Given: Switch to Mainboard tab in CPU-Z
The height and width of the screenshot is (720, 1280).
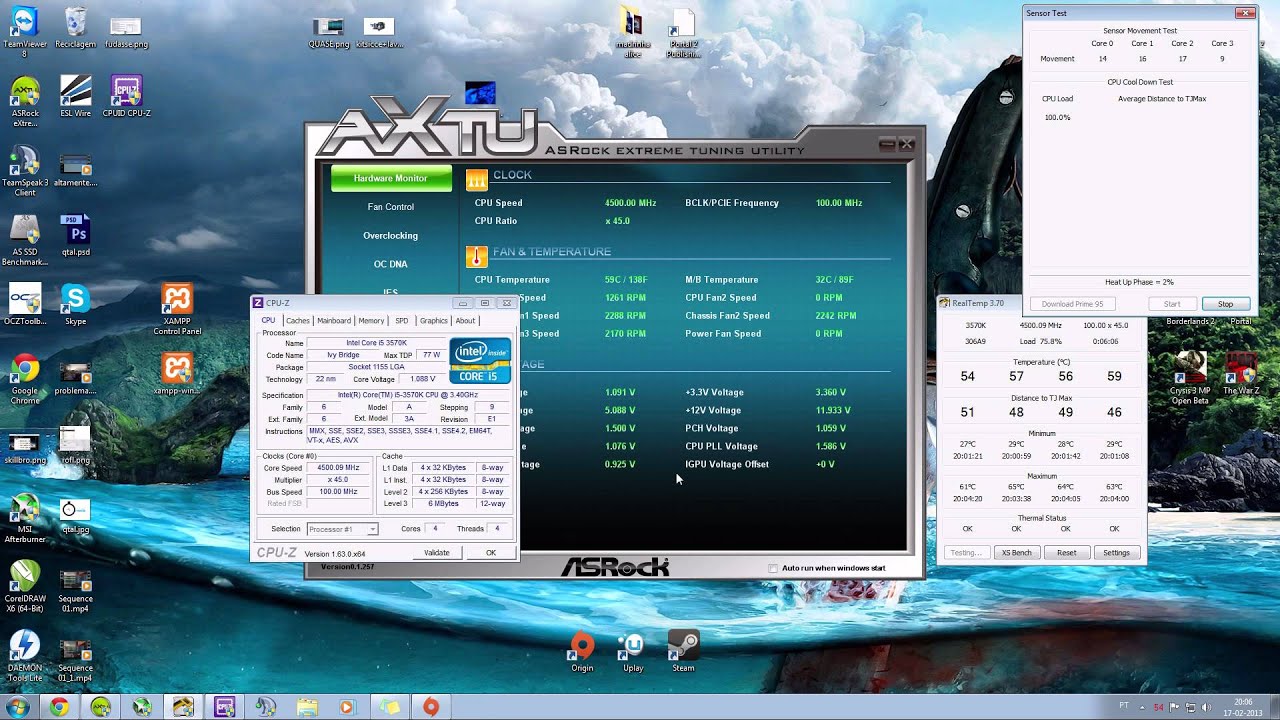Looking at the screenshot, I should [334, 321].
